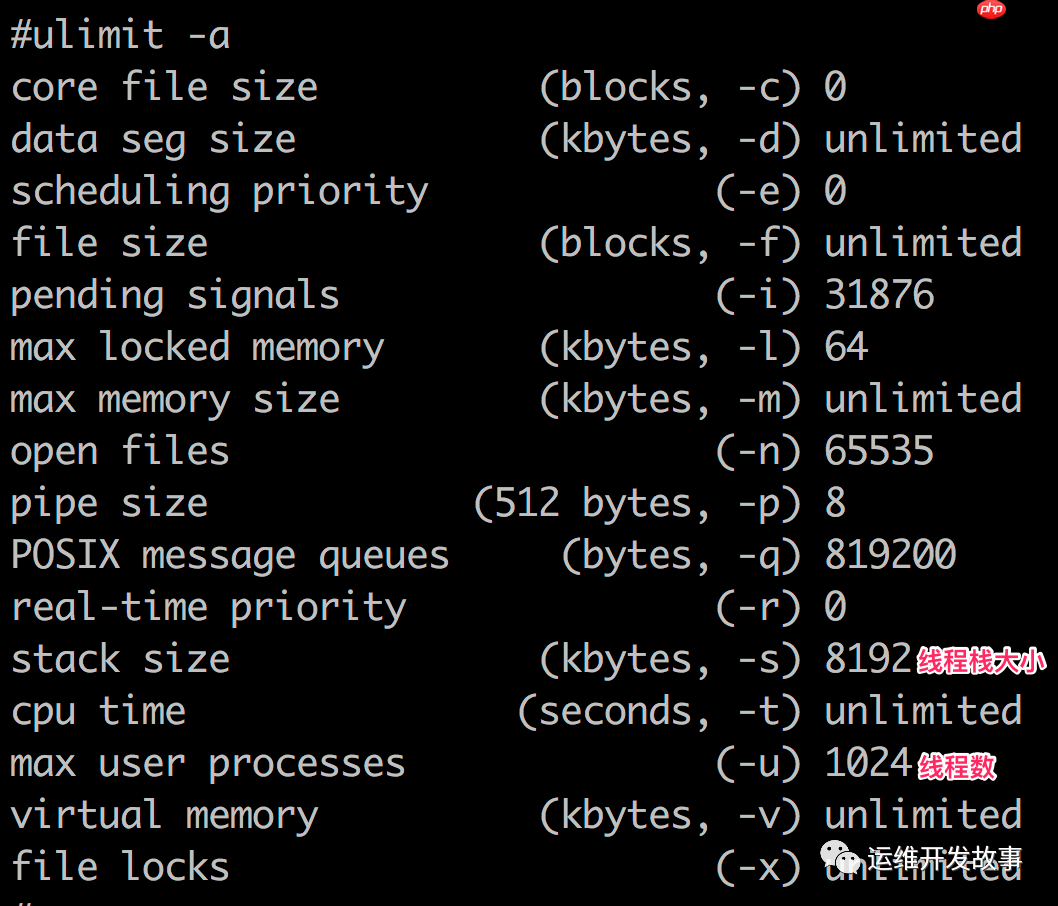This screenshot has height=906, width=1058.
Task: Click the open files value 65535
Action: tap(879, 452)
